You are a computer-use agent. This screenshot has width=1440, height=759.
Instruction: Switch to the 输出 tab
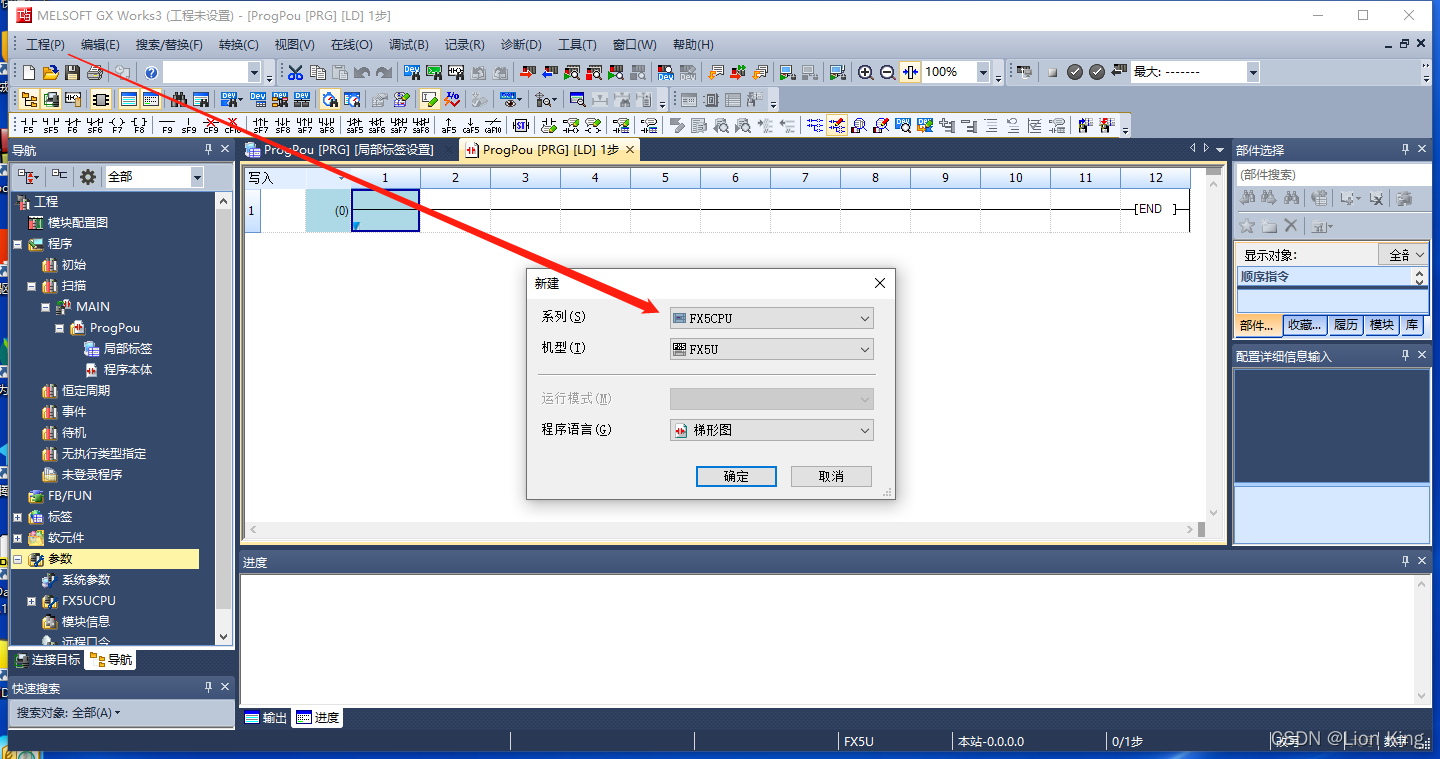point(266,718)
